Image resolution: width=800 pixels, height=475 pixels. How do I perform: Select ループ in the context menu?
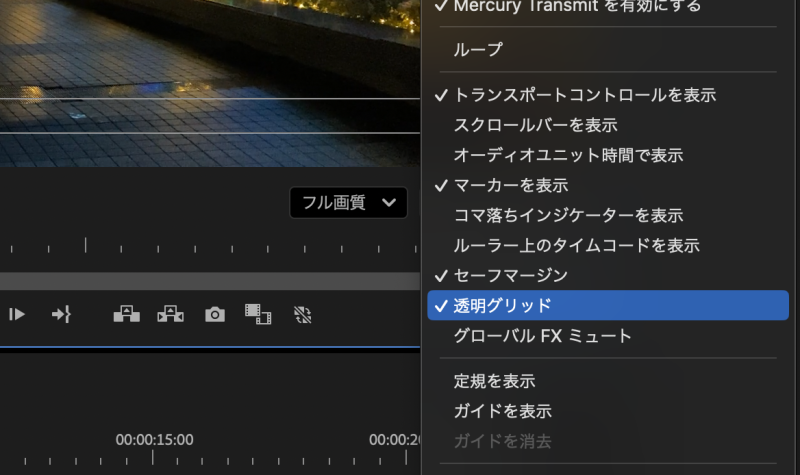click(x=478, y=49)
